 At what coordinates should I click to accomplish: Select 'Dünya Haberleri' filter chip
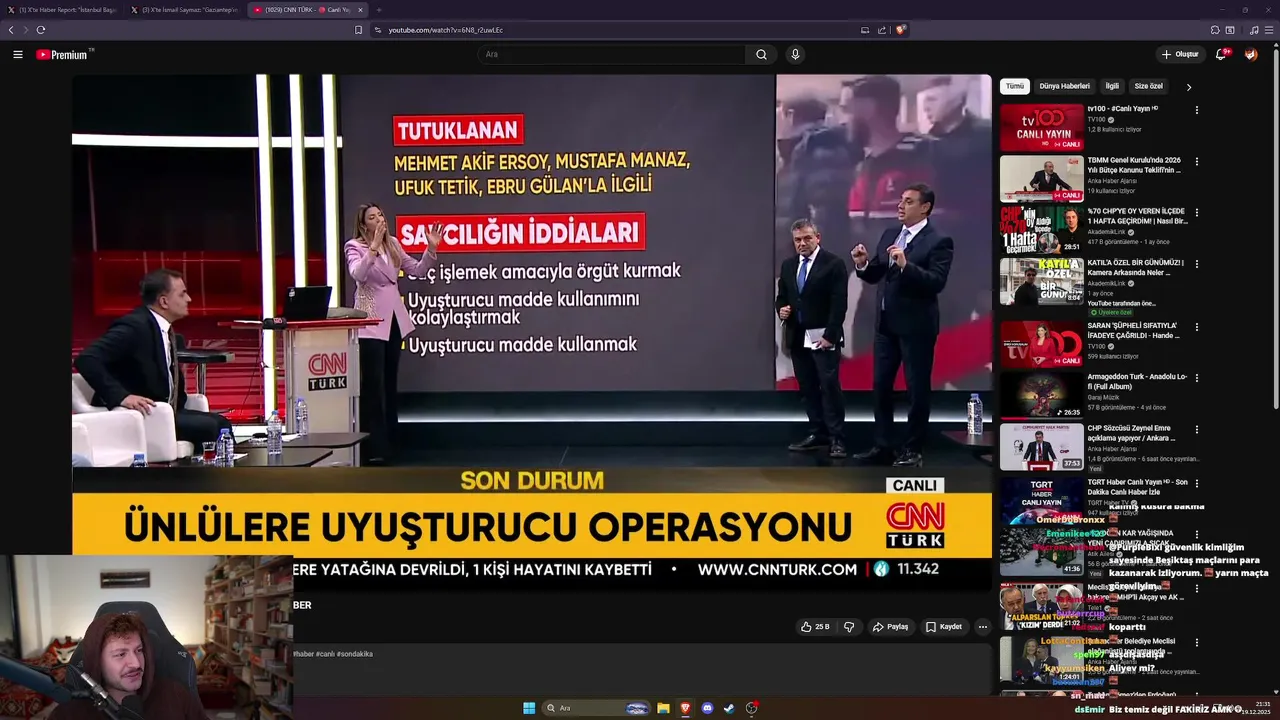[x=1064, y=86]
